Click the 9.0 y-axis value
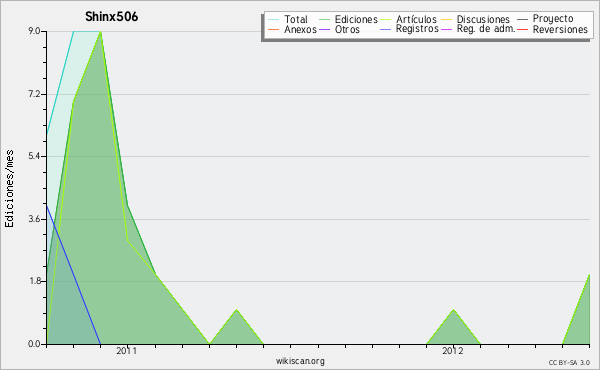600x370 pixels. [34, 31]
